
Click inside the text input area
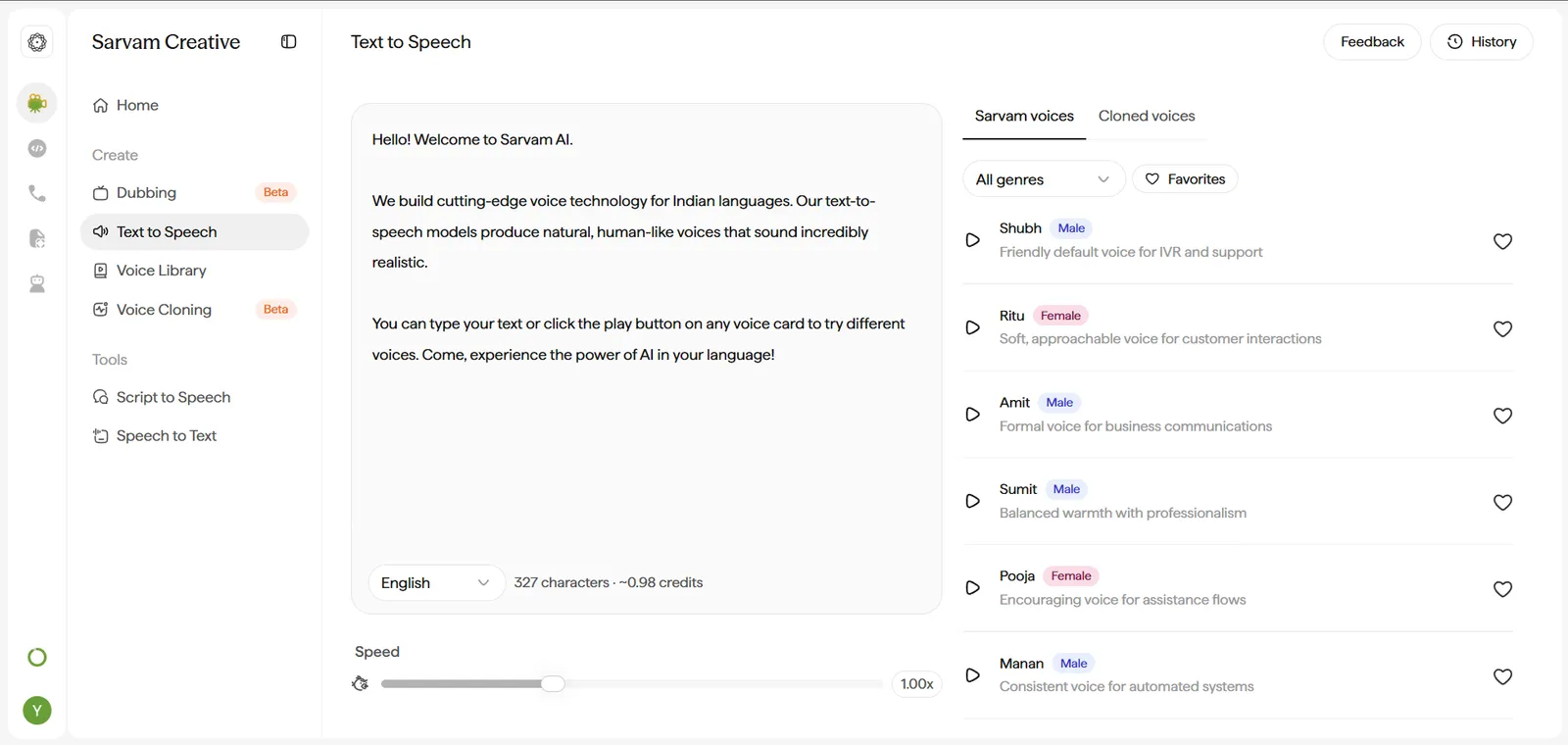[647, 333]
